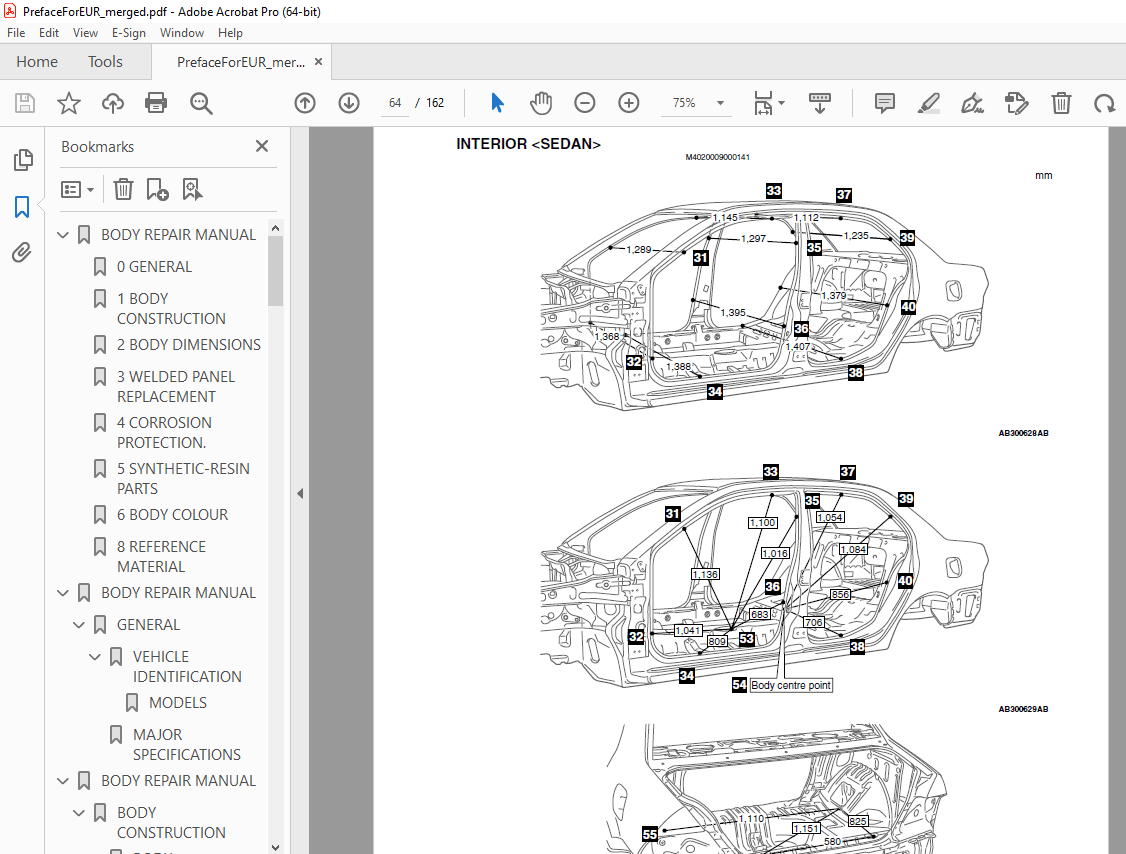
Task: Add the document to starred files
Action: tap(69, 103)
